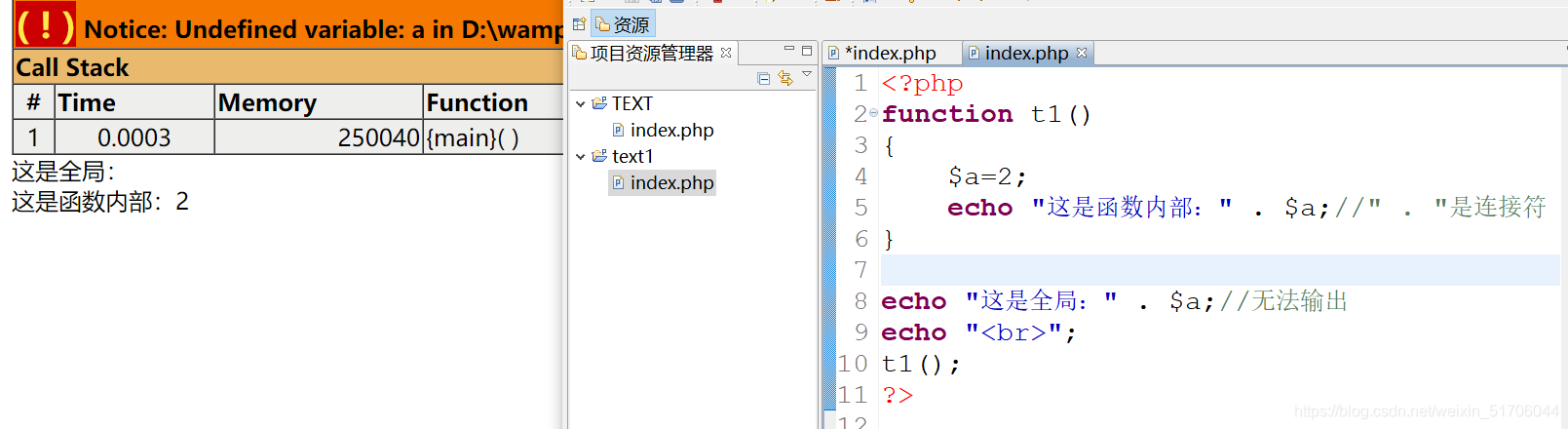The height and width of the screenshot is (429, 1568).
Task: Fold the function t1 code block
Action: click(x=873, y=114)
